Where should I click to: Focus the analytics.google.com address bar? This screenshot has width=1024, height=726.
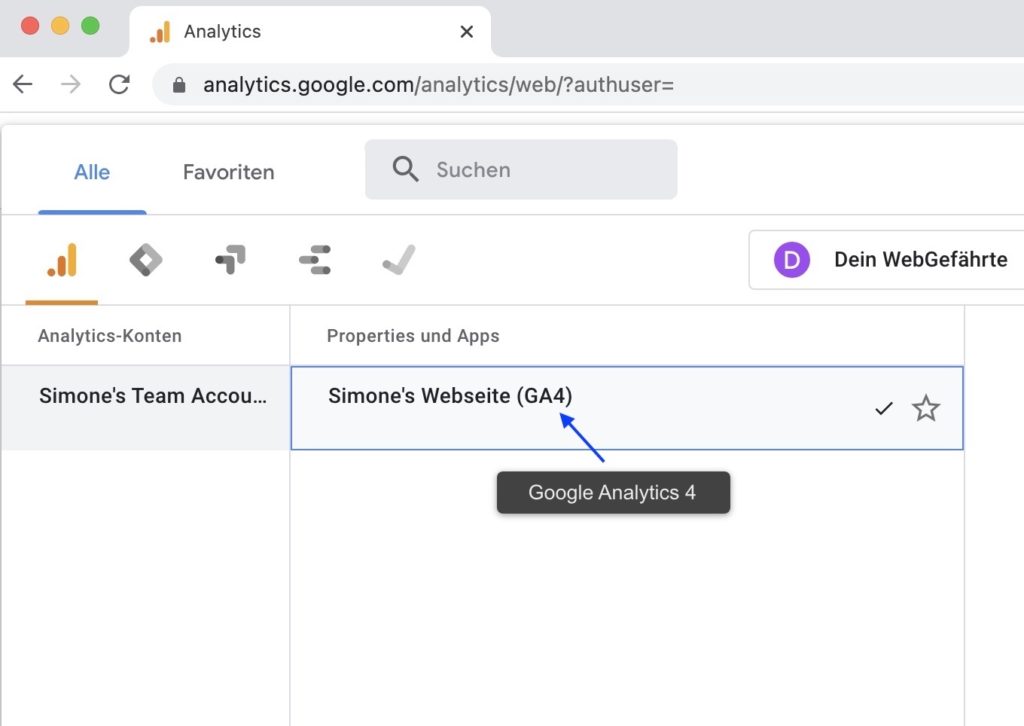[x=588, y=85]
